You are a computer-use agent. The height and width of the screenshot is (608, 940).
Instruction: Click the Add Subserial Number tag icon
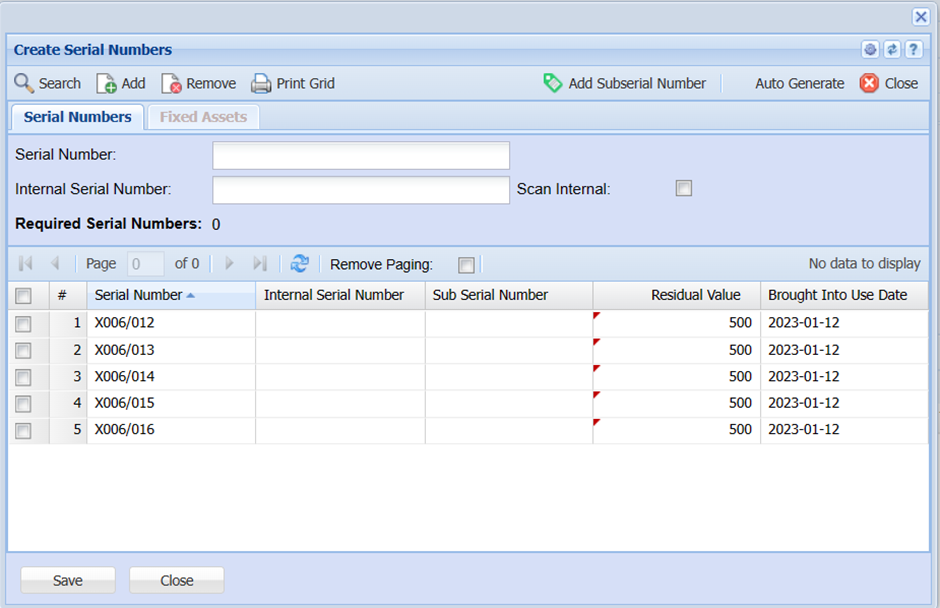(x=553, y=83)
